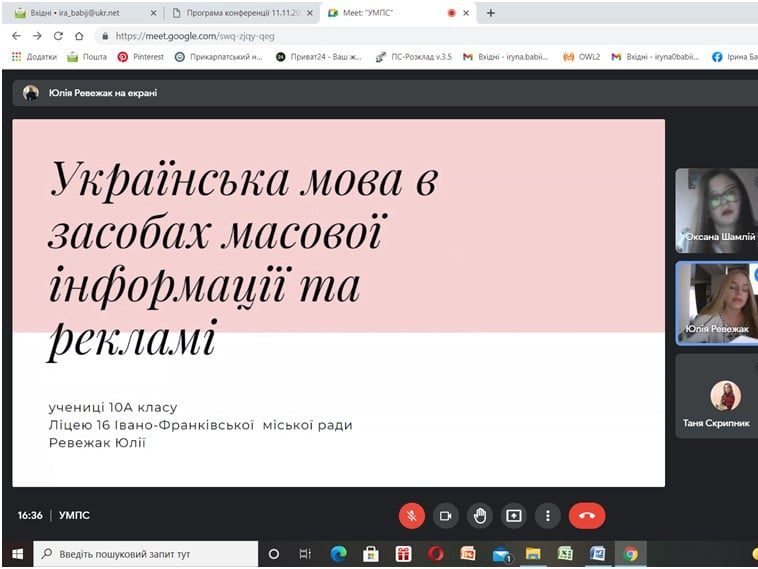Open the Додатки apps shortcut
Screen dimensions: 758x569
(36, 57)
